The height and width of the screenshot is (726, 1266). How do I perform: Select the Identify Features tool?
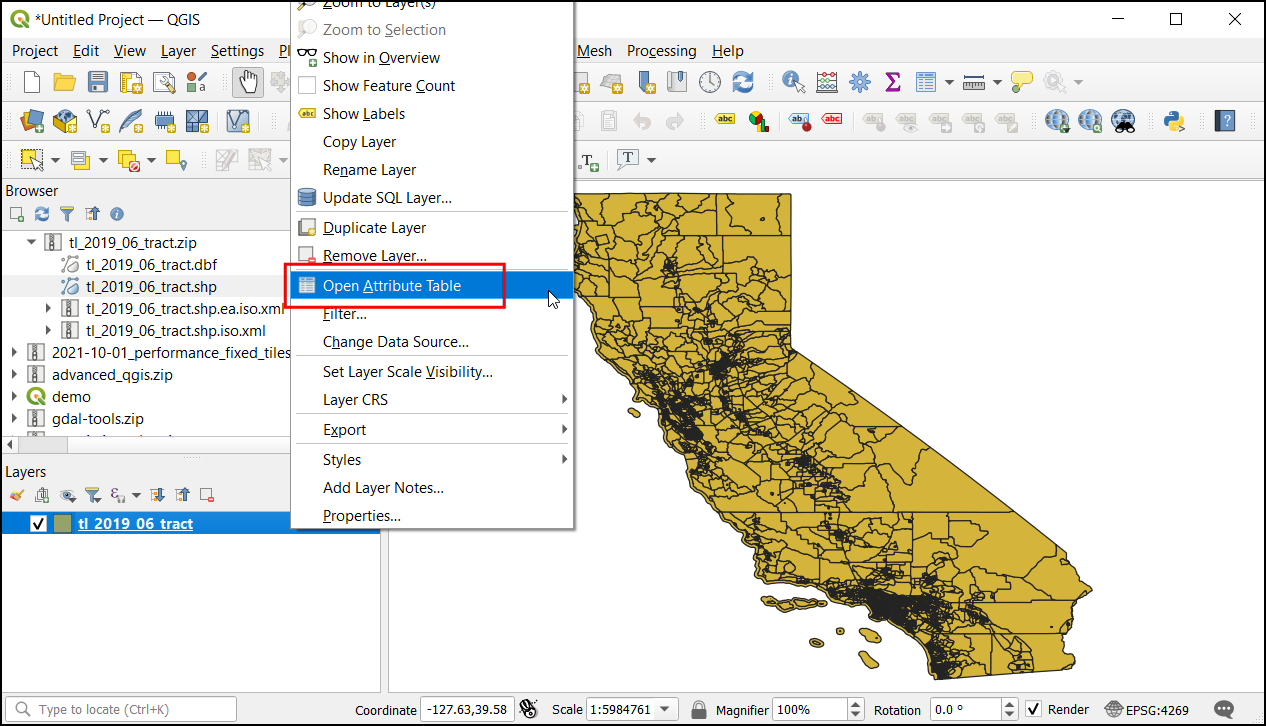(794, 82)
